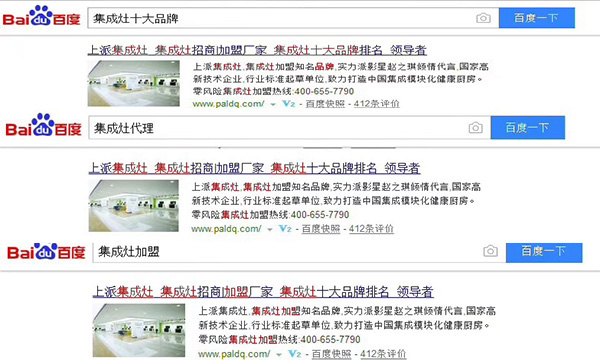Expand the URL dropdown arrow in the 集成灶加盟 result

pyautogui.click(x=279, y=355)
